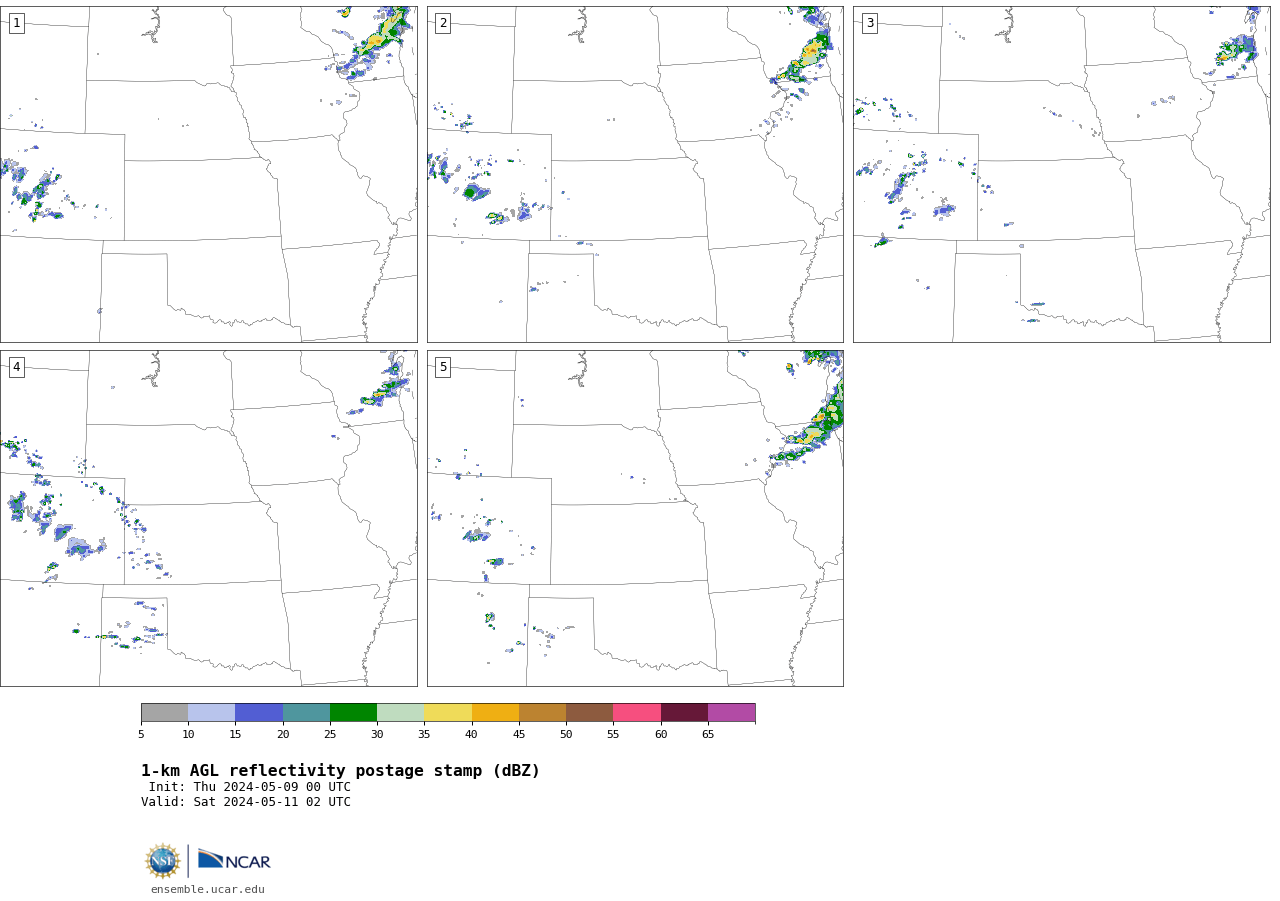Click the colorbar tick label '30'
The width and height of the screenshot is (1280, 901).
pyautogui.click(x=377, y=735)
